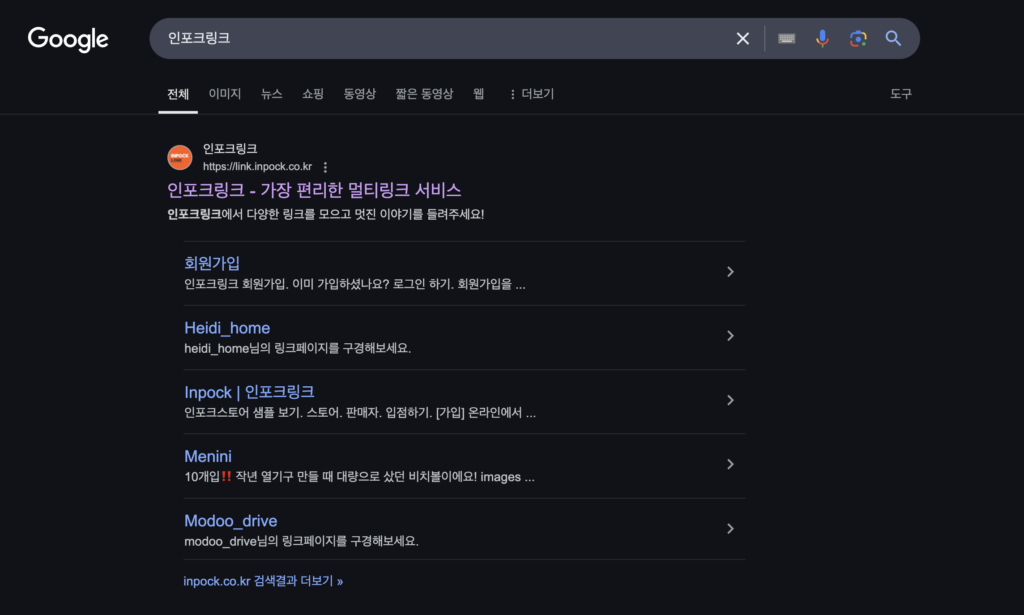Screen dimensions: 1024x615
Task: Open the on-screen keyboard icon
Action: click(x=786, y=39)
